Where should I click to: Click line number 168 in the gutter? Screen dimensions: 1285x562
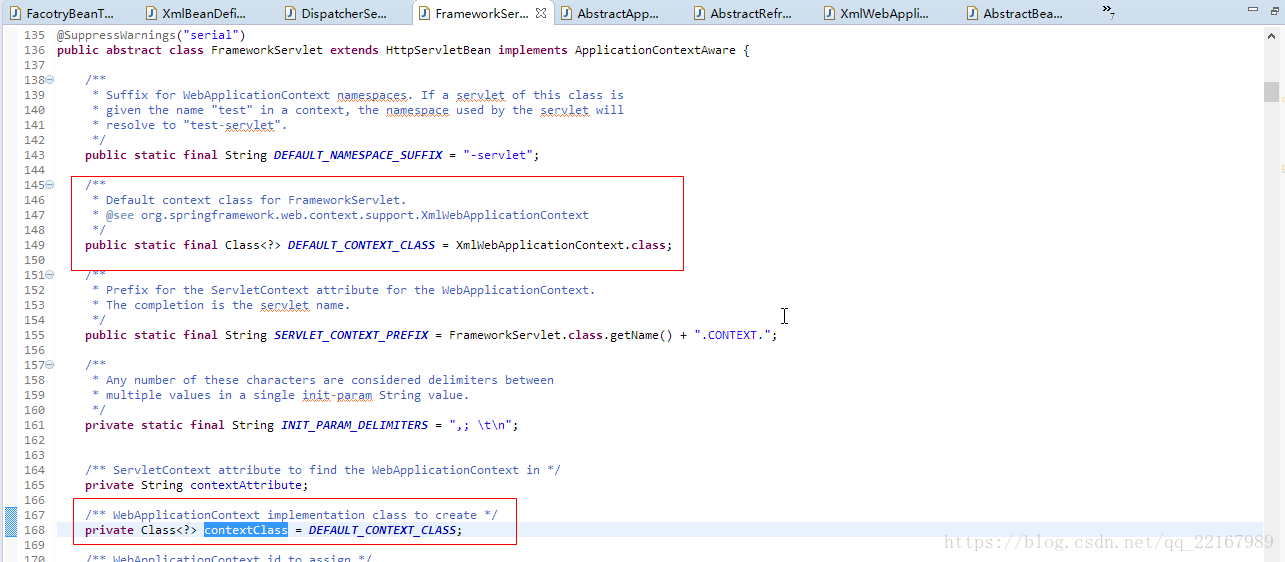coord(34,530)
